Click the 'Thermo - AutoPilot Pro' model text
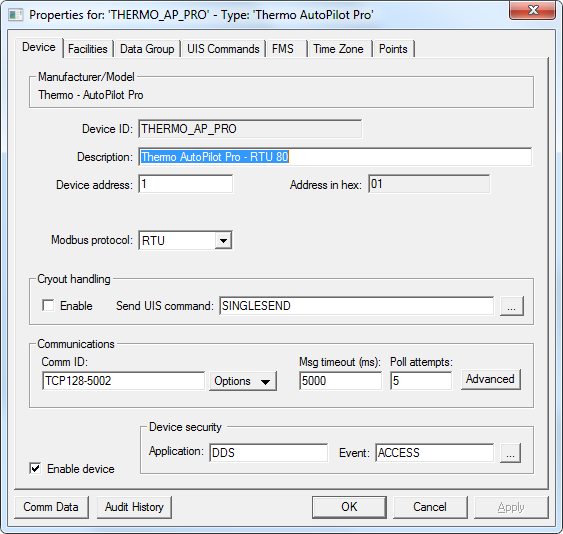This screenshot has height=534, width=563. [91, 95]
